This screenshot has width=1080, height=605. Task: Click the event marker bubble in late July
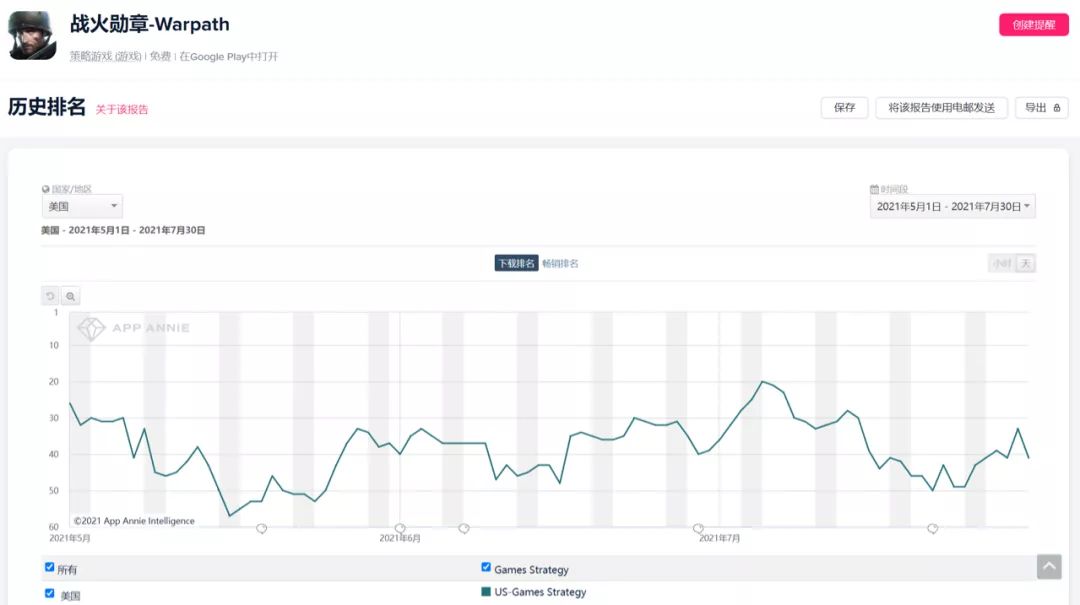pos(933,529)
